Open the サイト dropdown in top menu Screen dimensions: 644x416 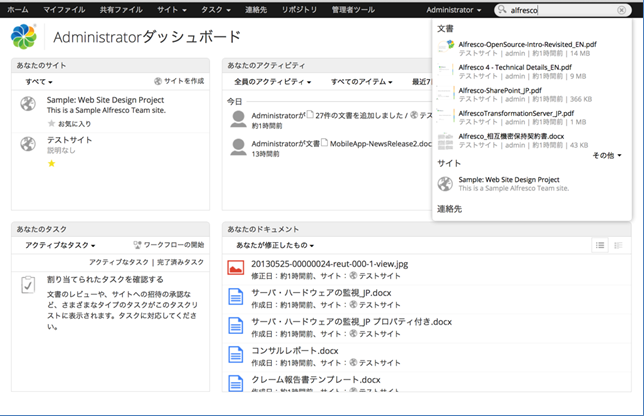[x=172, y=9]
